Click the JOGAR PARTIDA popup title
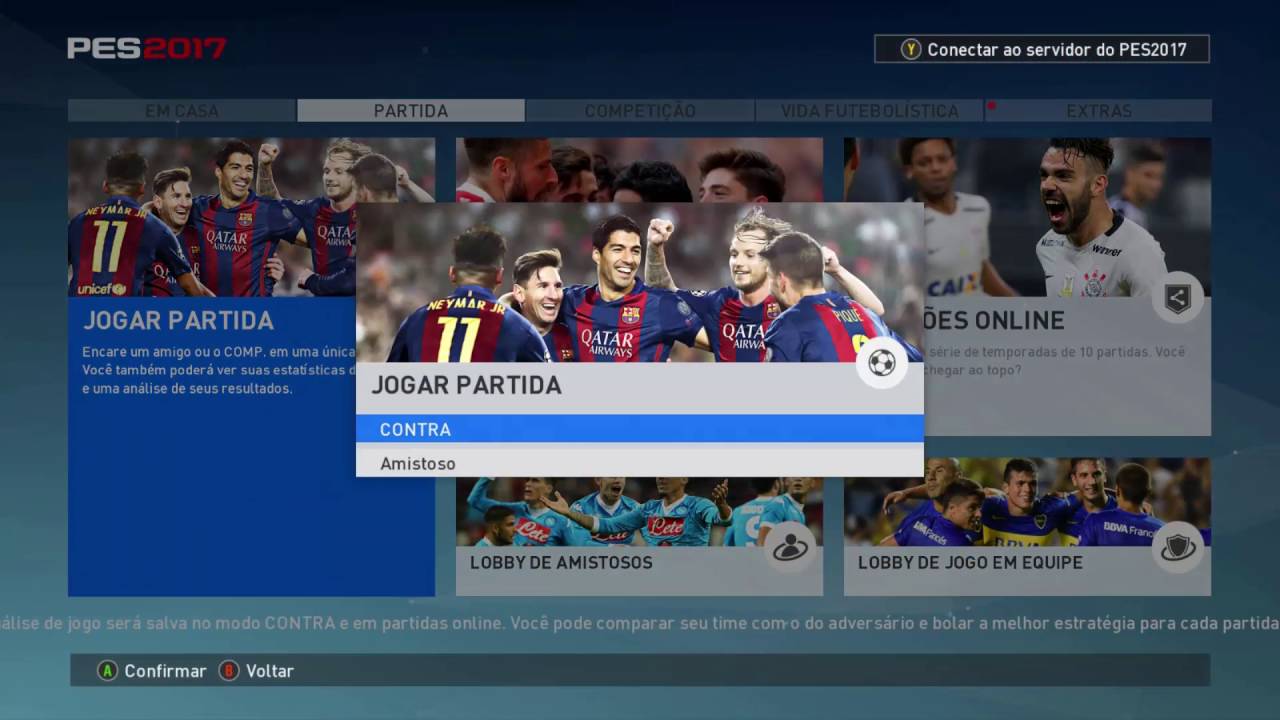 coord(466,385)
